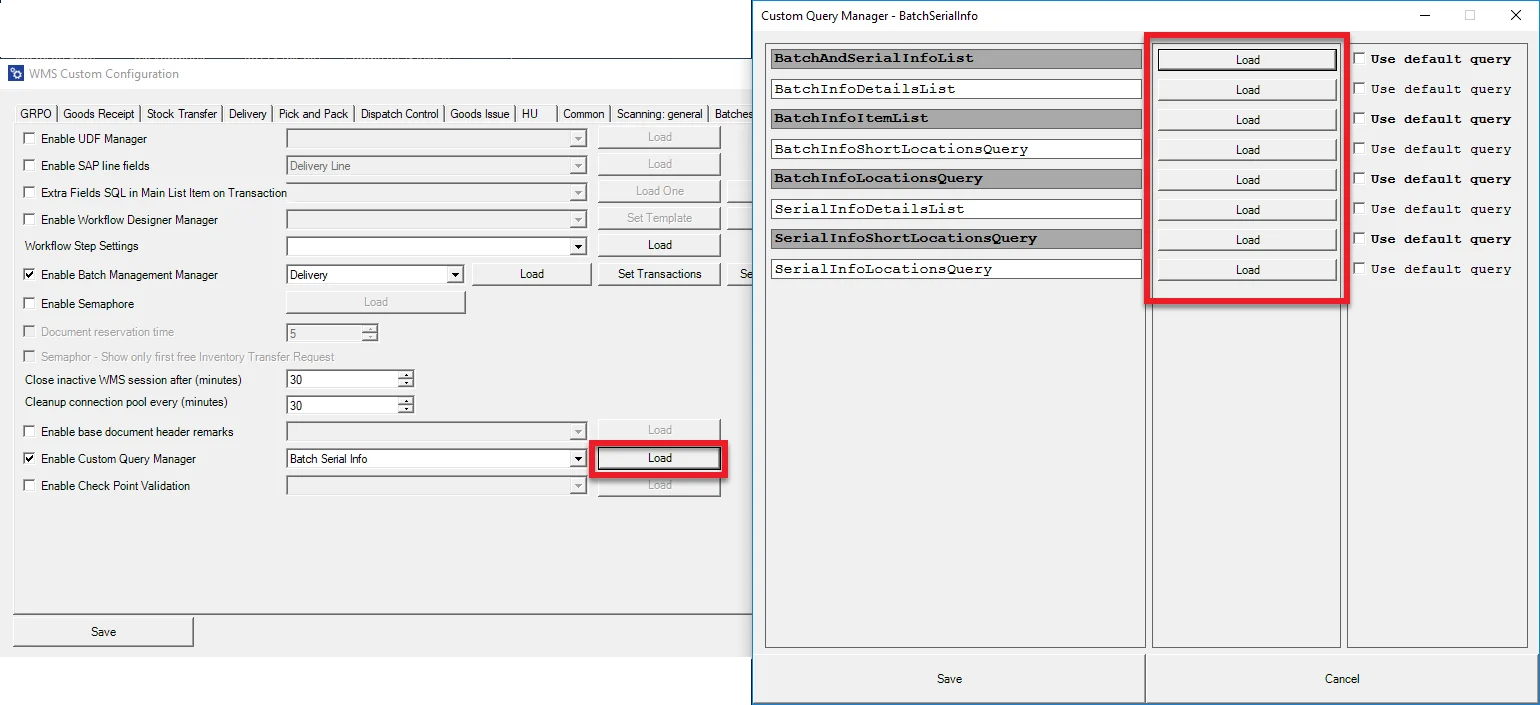1540x705 pixels.
Task: Switch to the Dispatch Control tab
Action: 399,114
